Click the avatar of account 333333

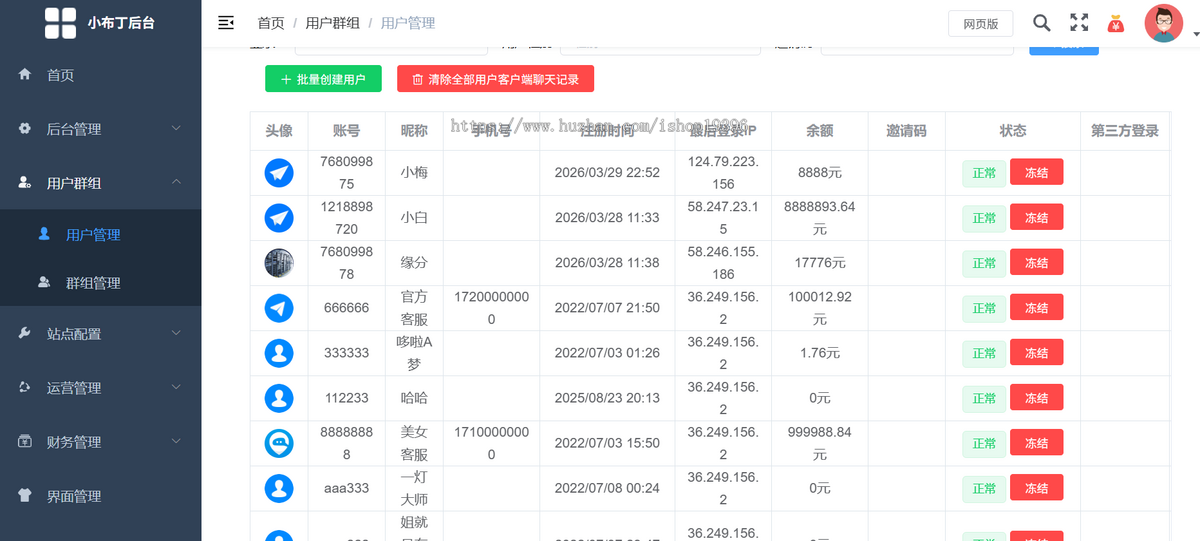279,353
